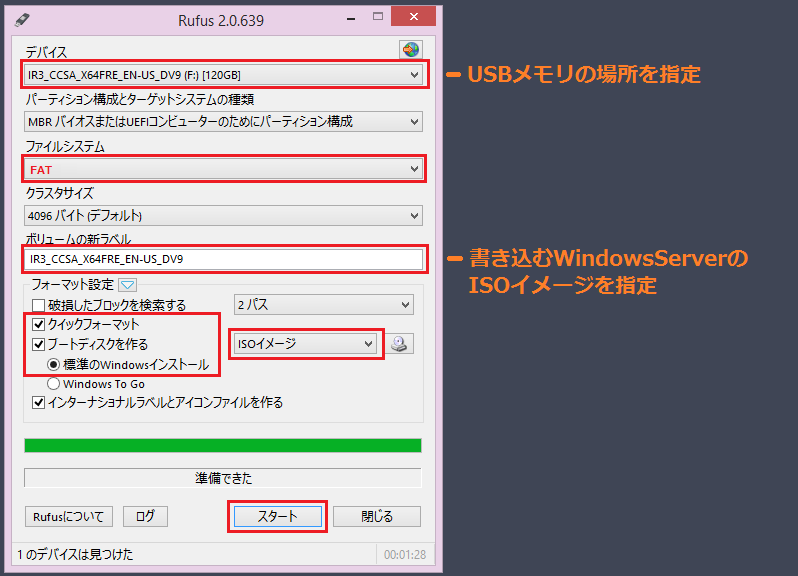Image resolution: width=798 pixels, height=576 pixels.
Task: Click the Rufusについて button
Action: pos(69,516)
